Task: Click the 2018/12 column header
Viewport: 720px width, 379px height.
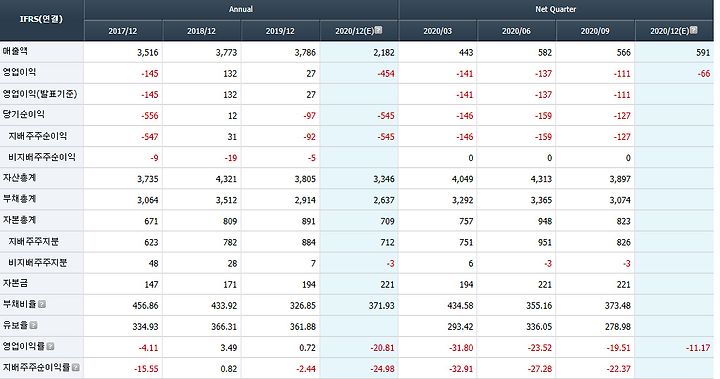Action: point(201,31)
